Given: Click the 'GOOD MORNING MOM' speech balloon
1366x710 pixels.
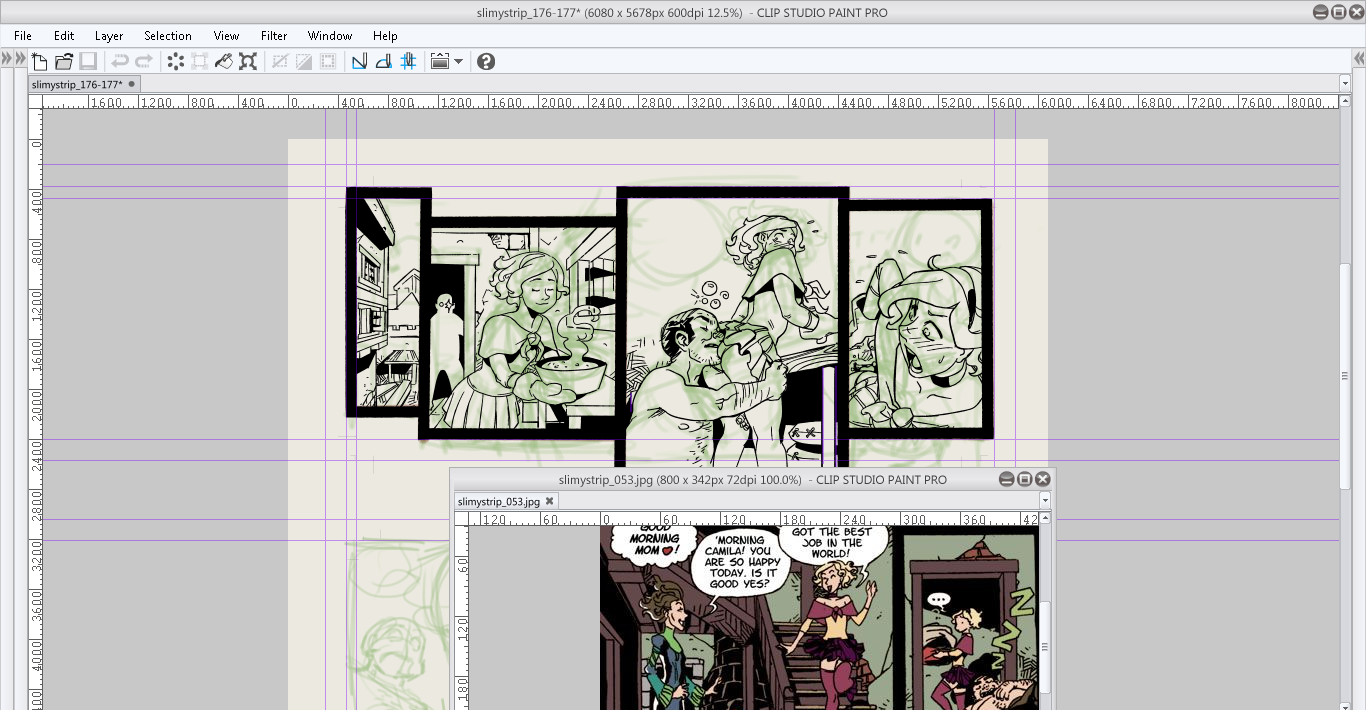Looking at the screenshot, I should coord(655,544).
